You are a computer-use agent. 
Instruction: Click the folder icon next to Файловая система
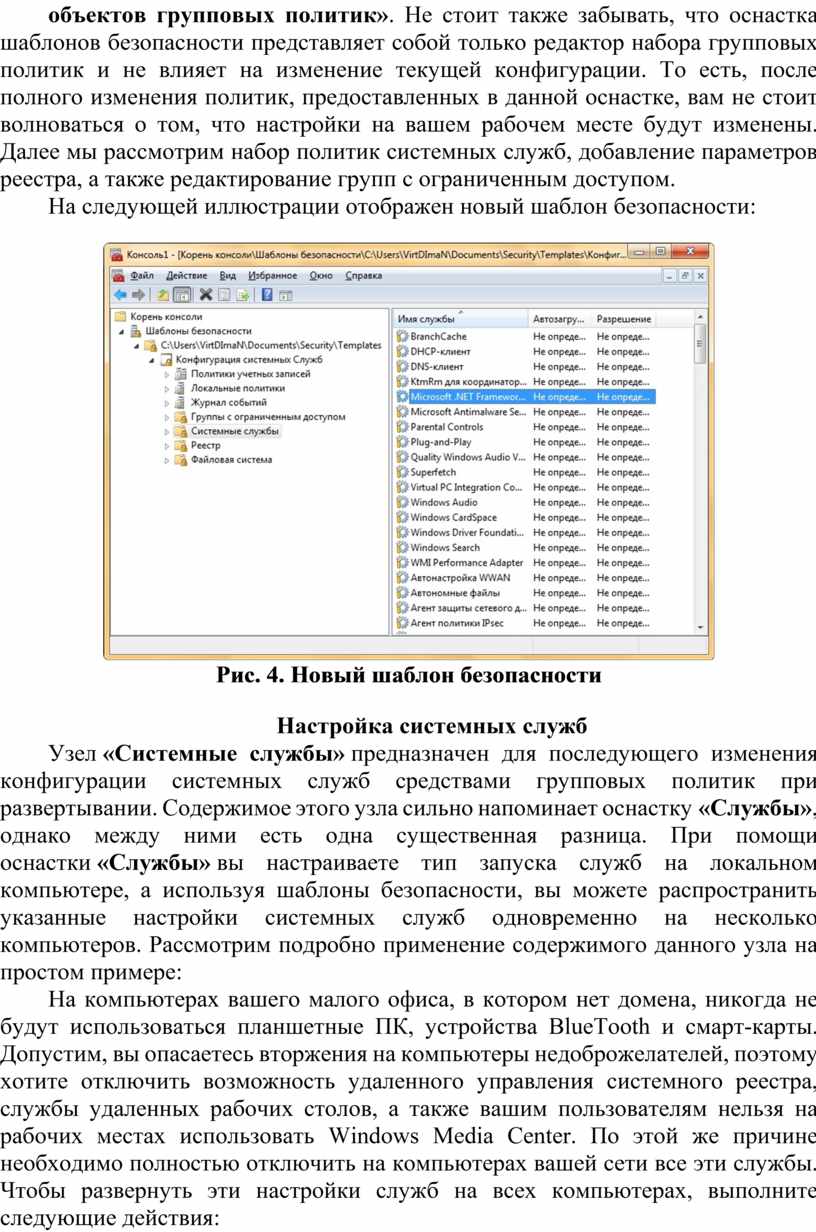[x=181, y=460]
